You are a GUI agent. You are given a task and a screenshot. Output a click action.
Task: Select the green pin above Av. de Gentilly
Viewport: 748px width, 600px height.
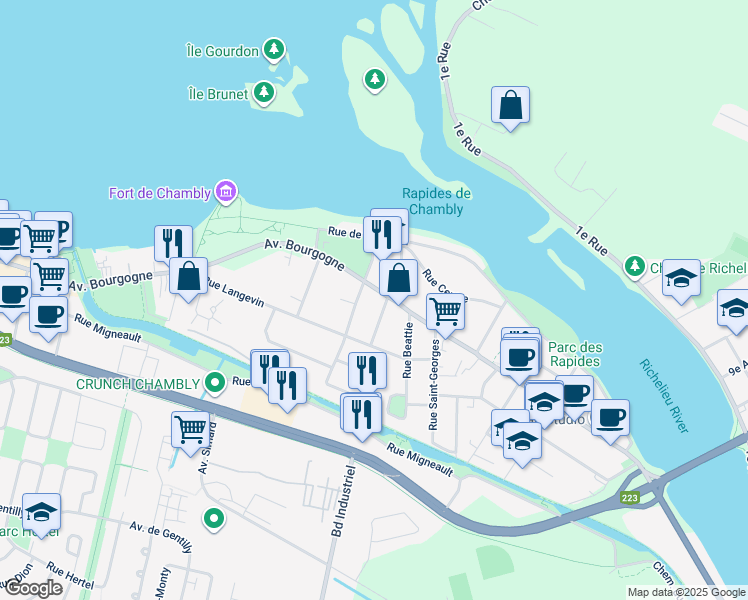(x=214, y=518)
